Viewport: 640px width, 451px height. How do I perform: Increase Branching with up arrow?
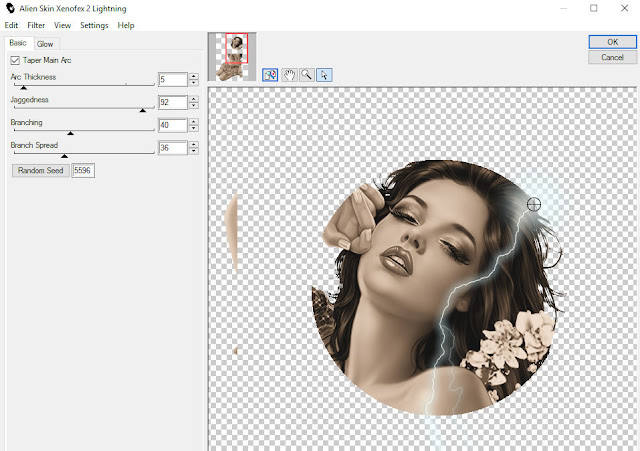pyautogui.click(x=194, y=122)
